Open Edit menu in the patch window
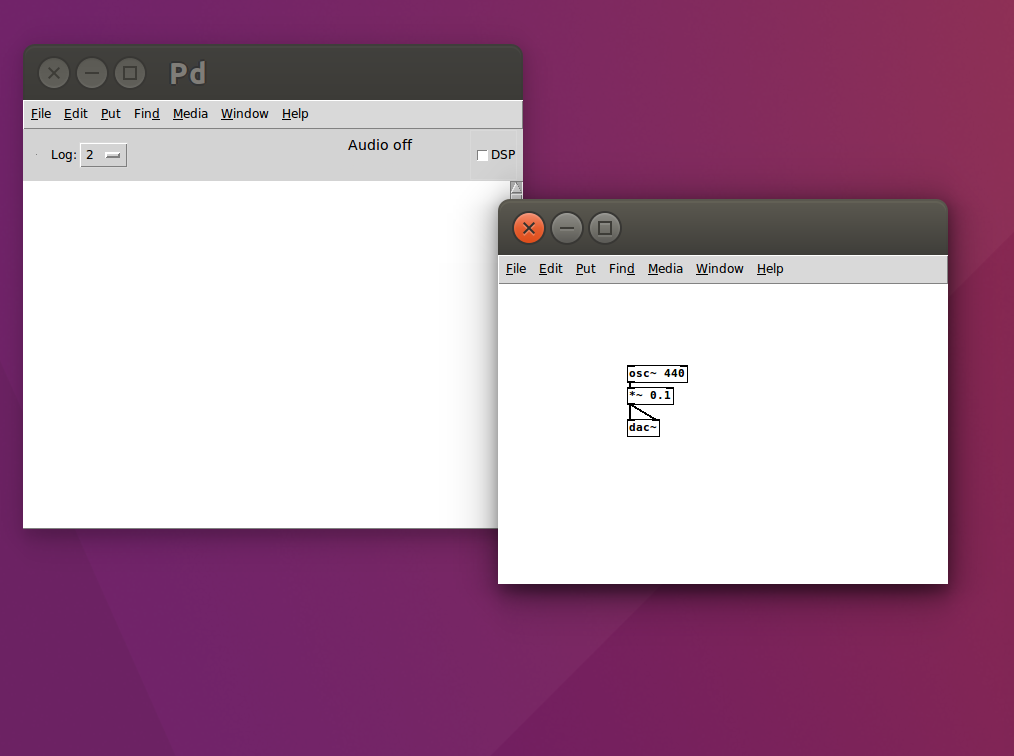1014x756 pixels. pos(550,269)
